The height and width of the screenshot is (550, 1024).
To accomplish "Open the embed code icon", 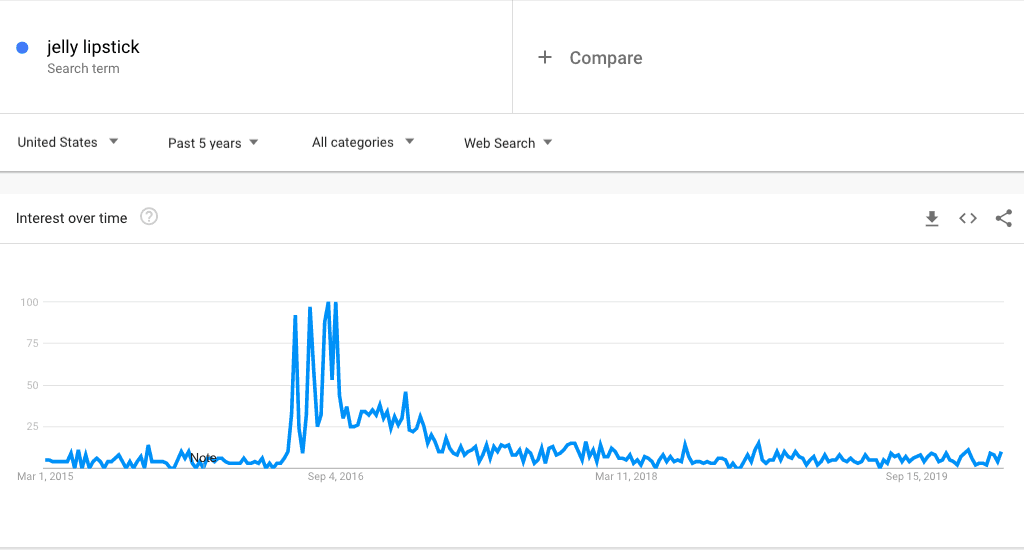I will point(968,218).
